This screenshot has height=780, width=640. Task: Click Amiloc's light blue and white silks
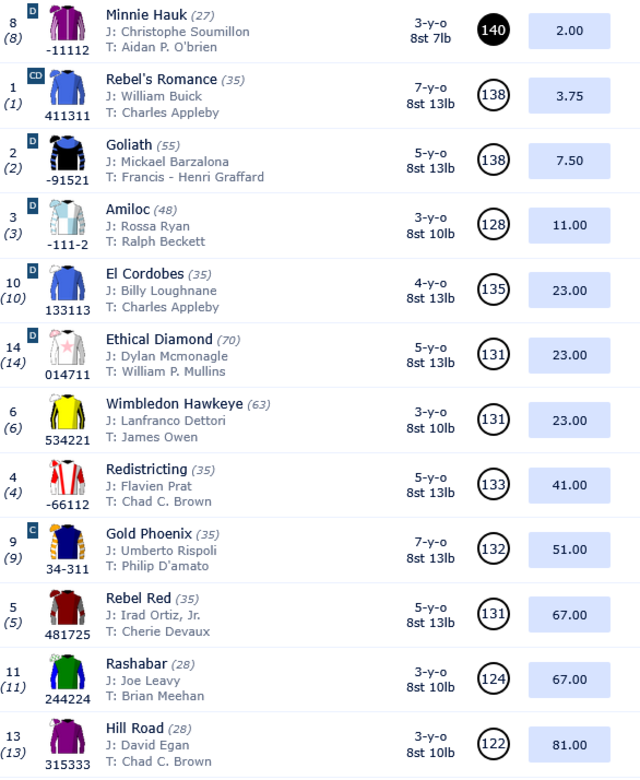click(67, 218)
